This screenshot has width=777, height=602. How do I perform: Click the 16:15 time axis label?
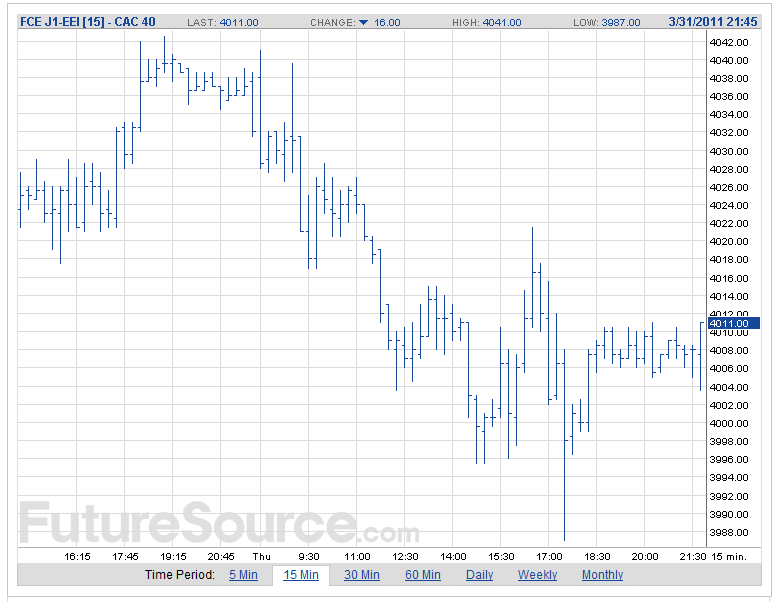77,556
